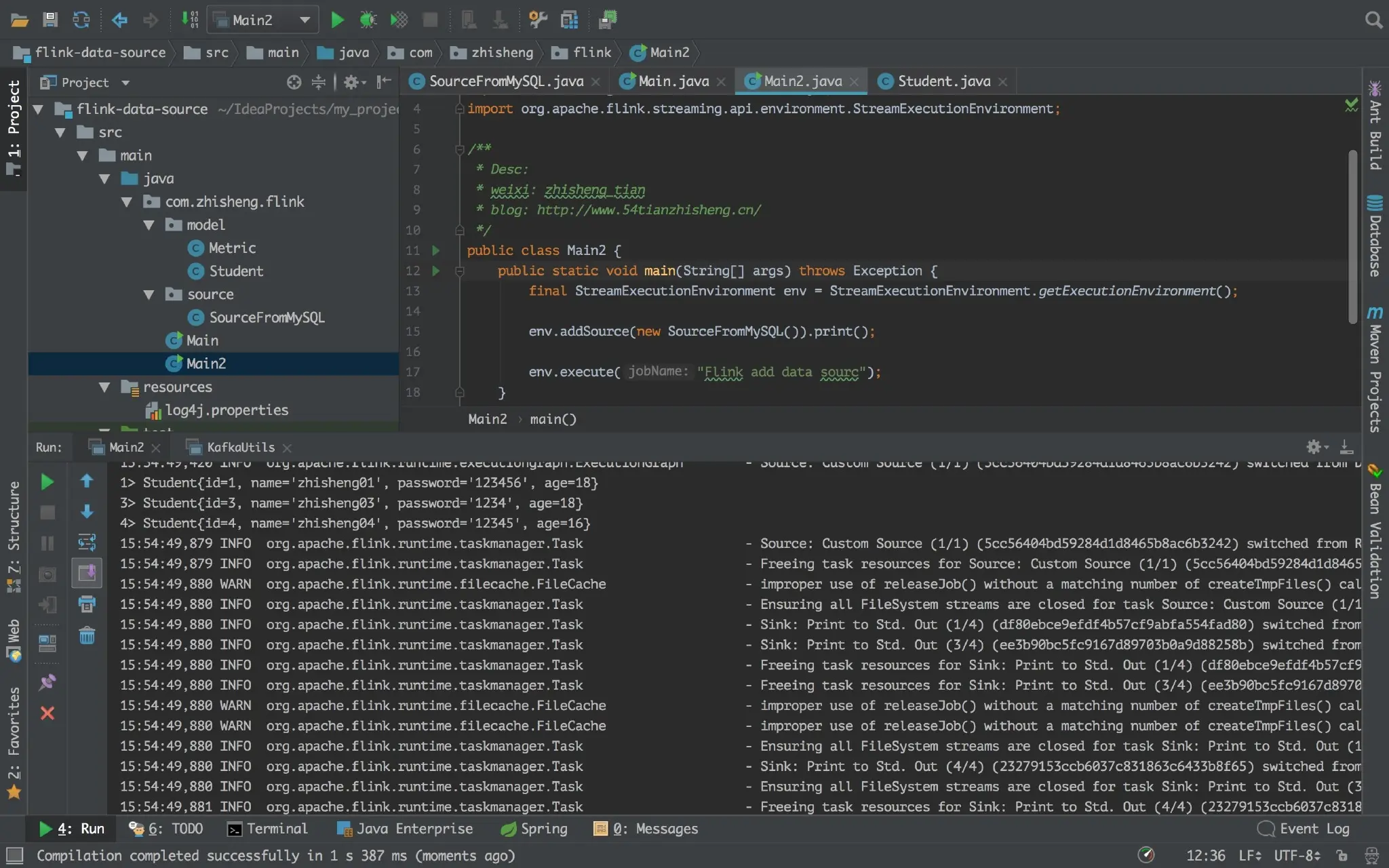Screen dimensions: 1389x868
Task: Click rerun Main2 green arrow in Run panel
Action: [x=47, y=481]
